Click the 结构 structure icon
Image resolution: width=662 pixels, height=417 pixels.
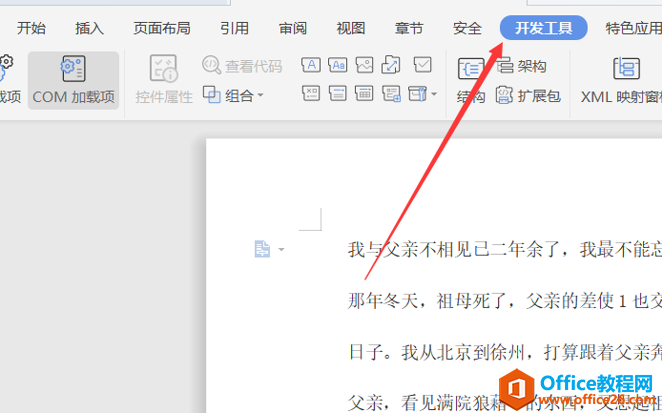point(470,80)
